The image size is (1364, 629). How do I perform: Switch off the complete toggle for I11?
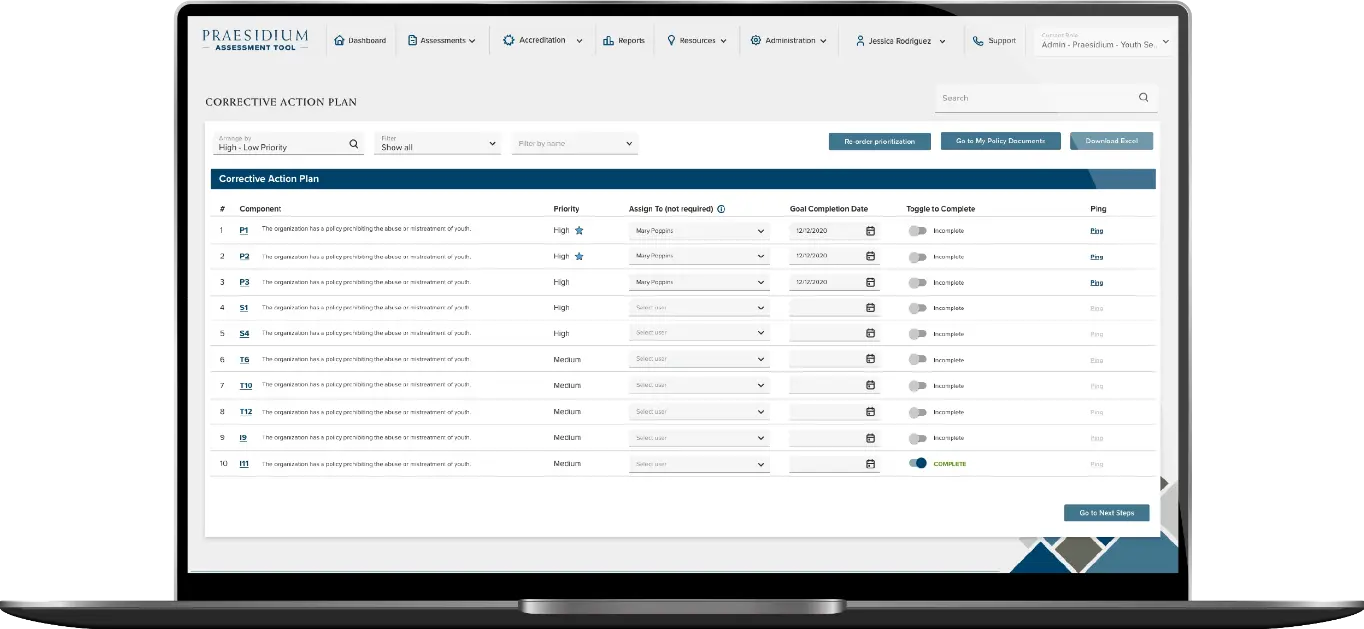click(917, 464)
